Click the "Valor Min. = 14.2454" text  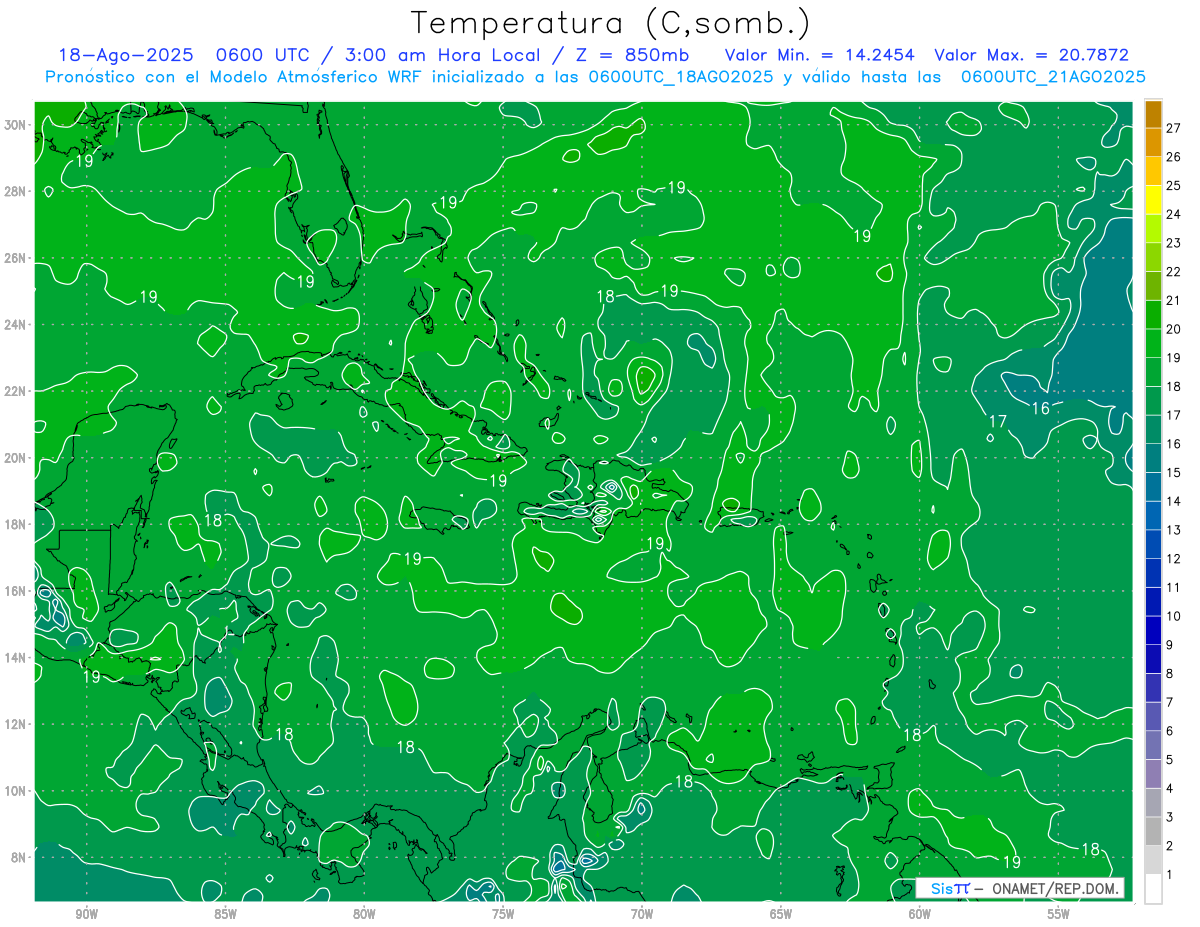[x=819, y=55]
